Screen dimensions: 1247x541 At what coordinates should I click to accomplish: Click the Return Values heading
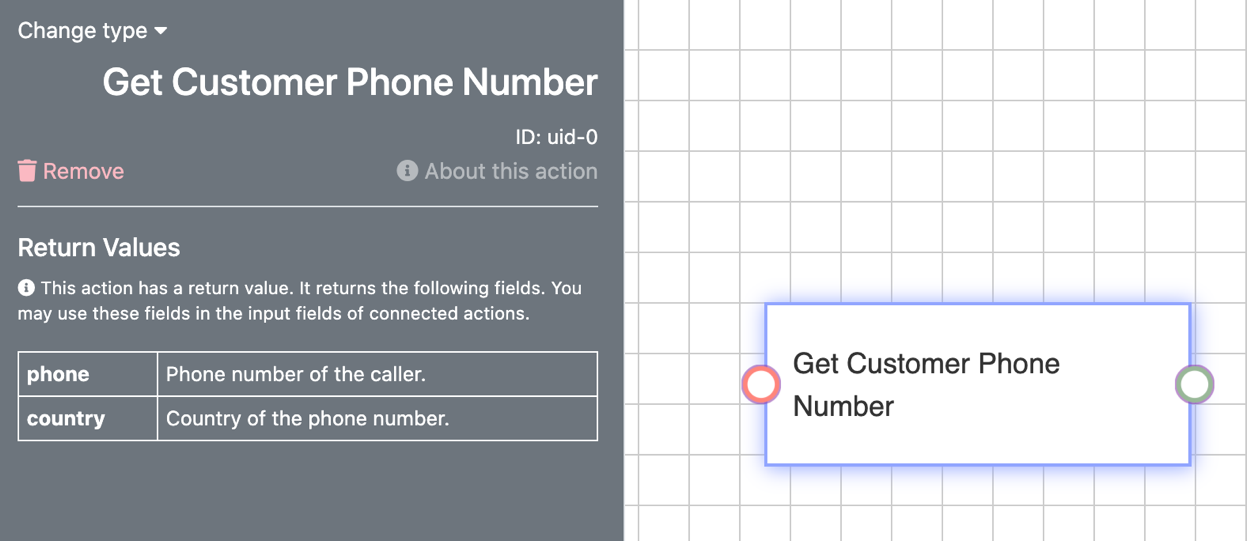(x=99, y=247)
